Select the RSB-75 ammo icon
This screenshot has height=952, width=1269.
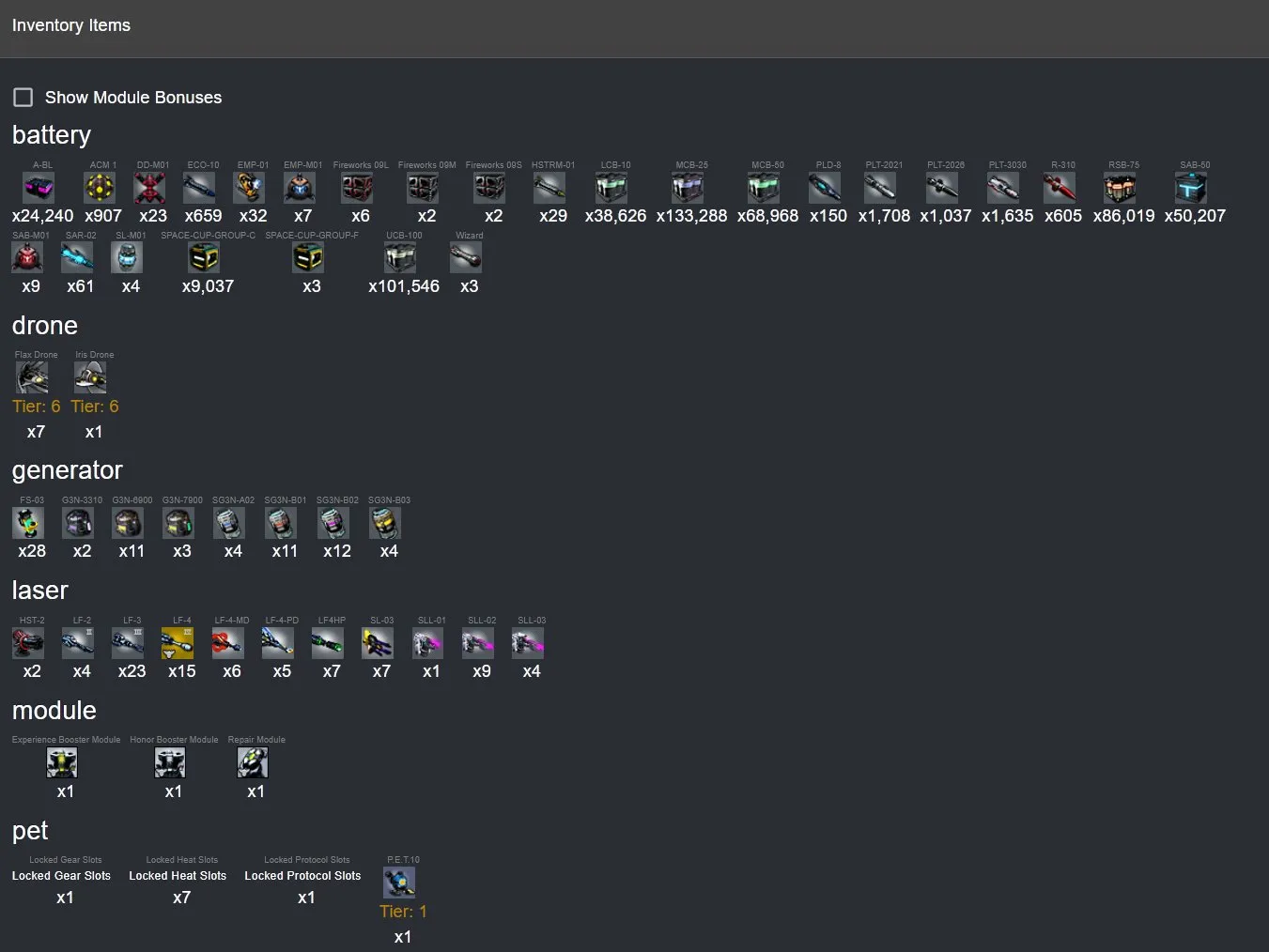(1121, 188)
